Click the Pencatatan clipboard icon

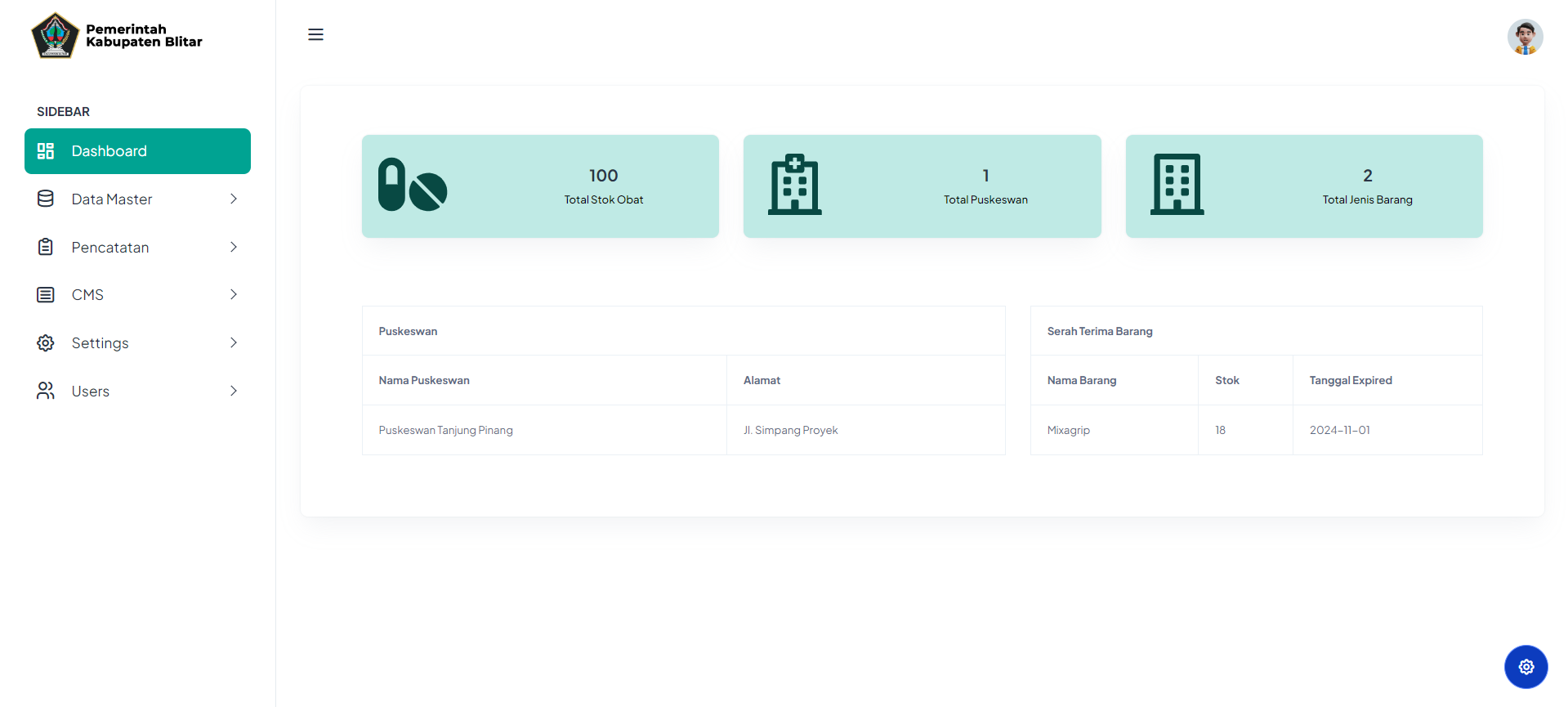pos(46,247)
